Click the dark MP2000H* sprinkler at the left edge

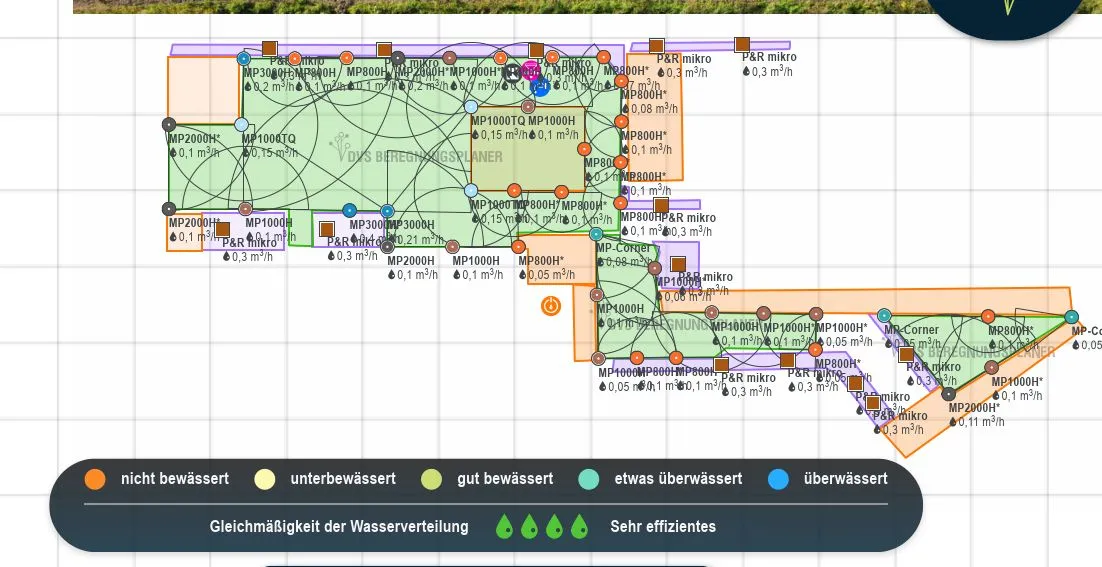(x=169, y=124)
